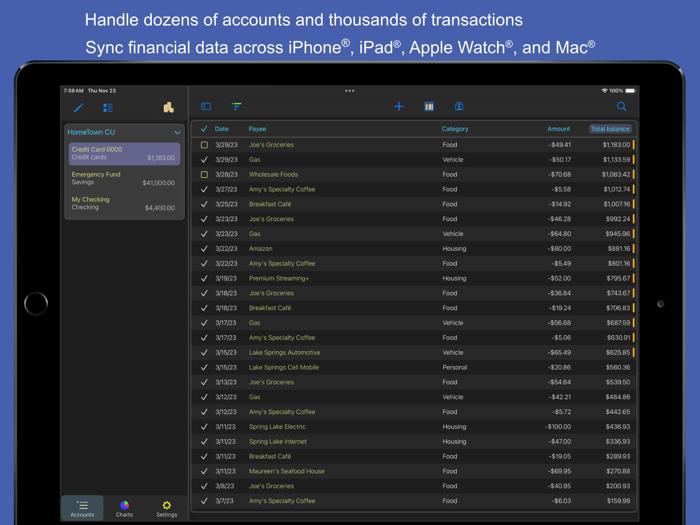
Task: Open the Spring Lake Internet transaction
Action: 413,442
